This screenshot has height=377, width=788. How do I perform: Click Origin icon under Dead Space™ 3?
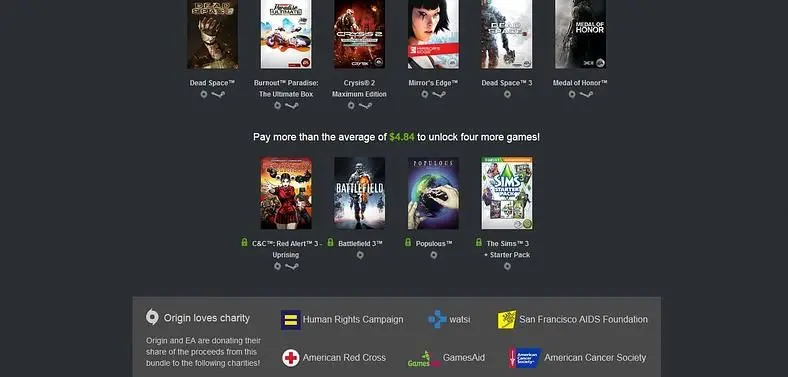point(507,94)
